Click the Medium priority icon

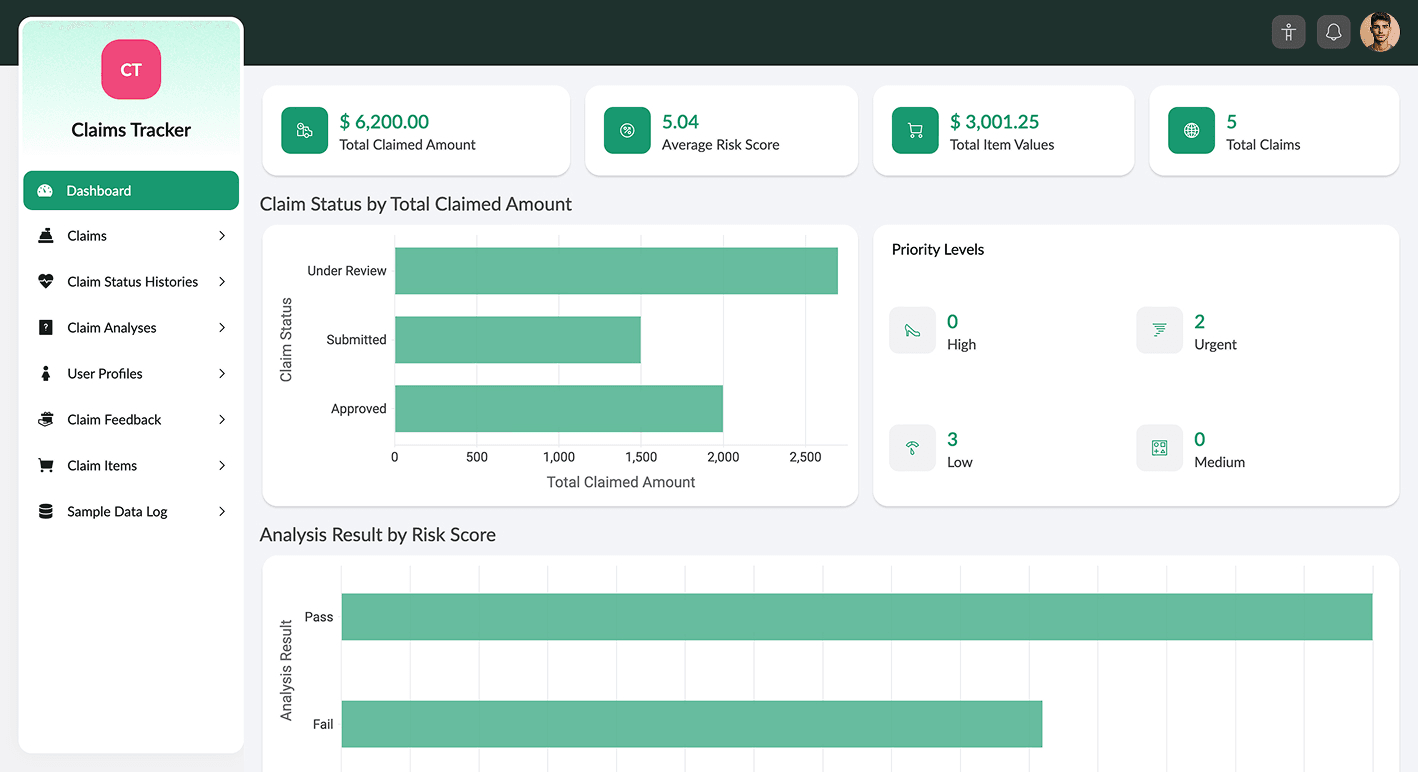tap(1159, 448)
